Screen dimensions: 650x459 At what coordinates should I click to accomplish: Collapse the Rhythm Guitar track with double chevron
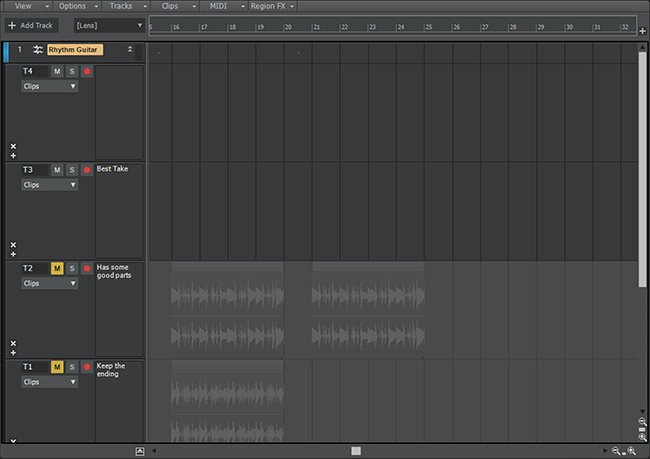pos(130,49)
